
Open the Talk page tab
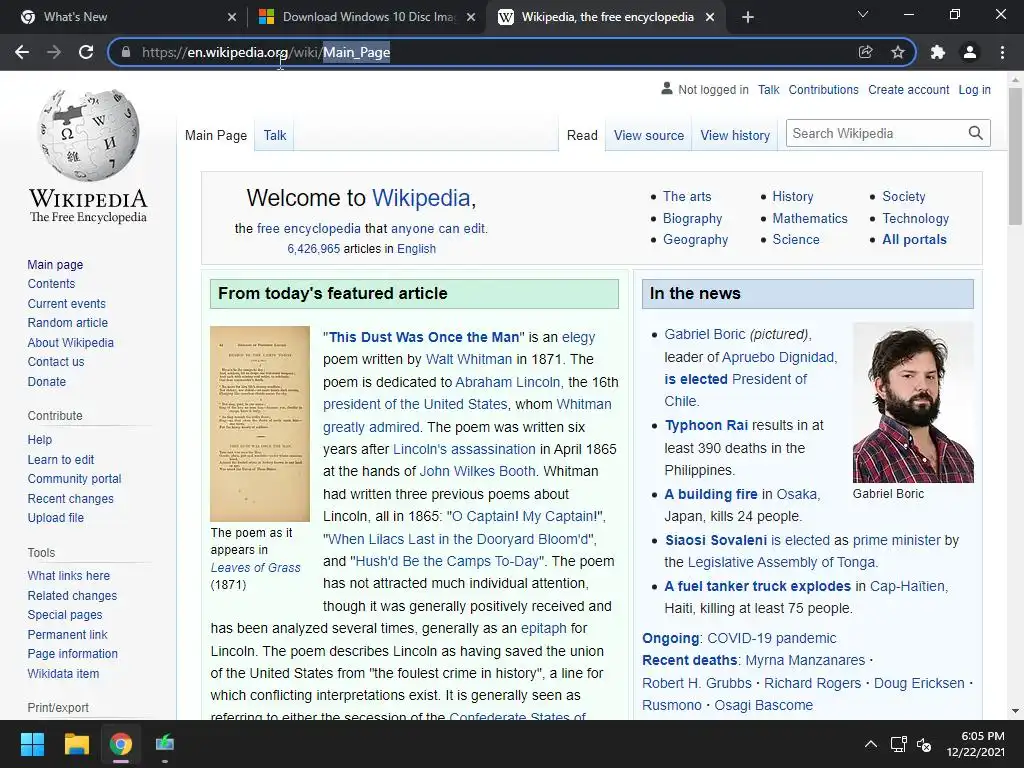pos(275,135)
